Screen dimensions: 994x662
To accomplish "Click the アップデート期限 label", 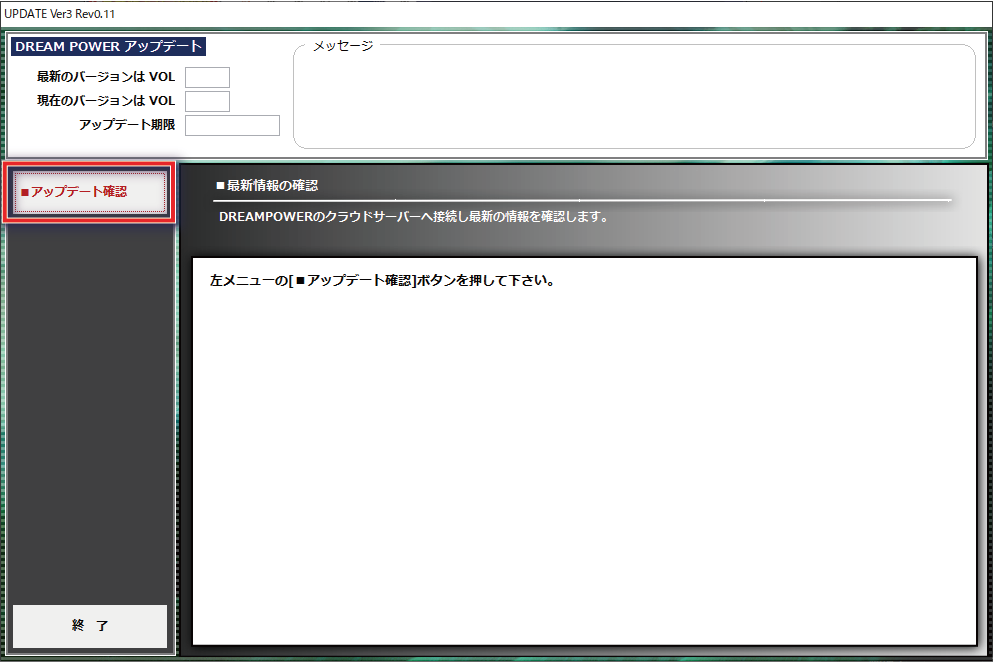I will point(127,125).
